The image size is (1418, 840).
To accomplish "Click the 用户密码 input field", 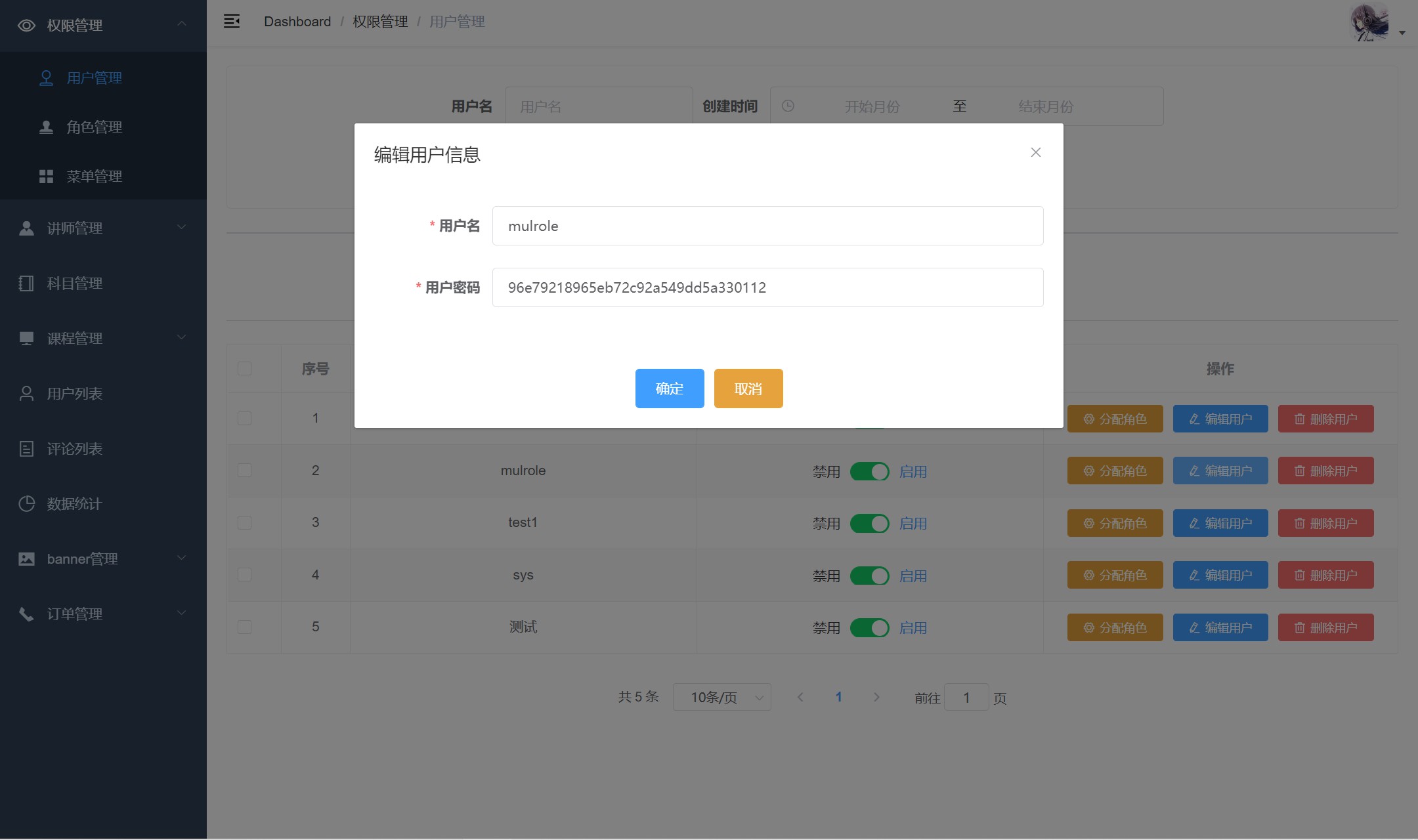I will pyautogui.click(x=767, y=287).
